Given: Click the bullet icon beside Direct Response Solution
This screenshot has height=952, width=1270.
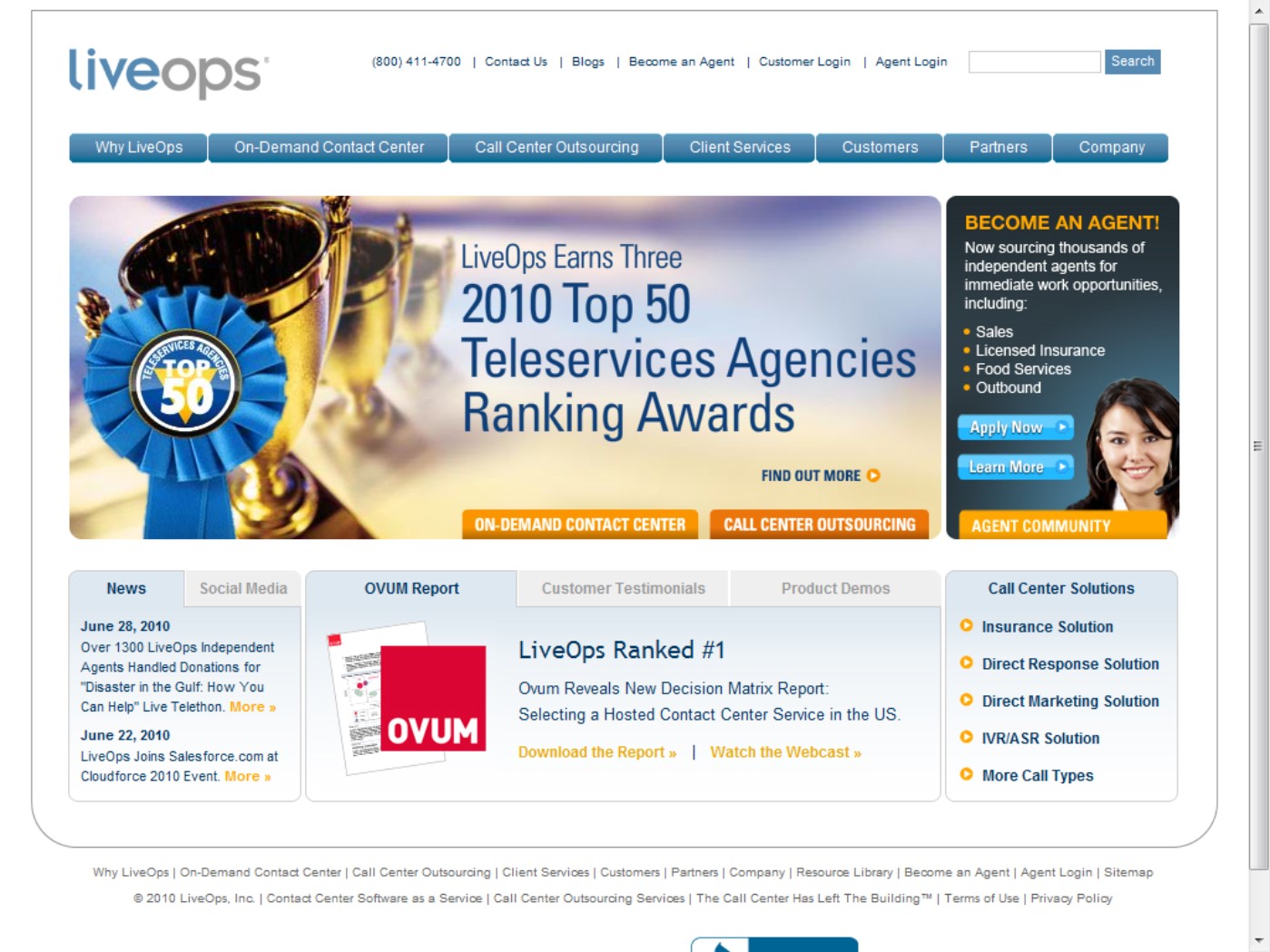Looking at the screenshot, I should coord(966,662).
